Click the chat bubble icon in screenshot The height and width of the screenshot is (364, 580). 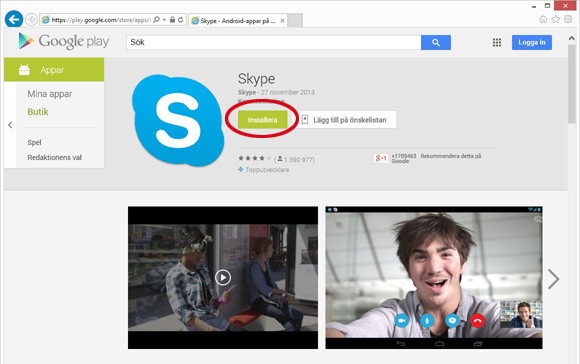(x=452, y=321)
